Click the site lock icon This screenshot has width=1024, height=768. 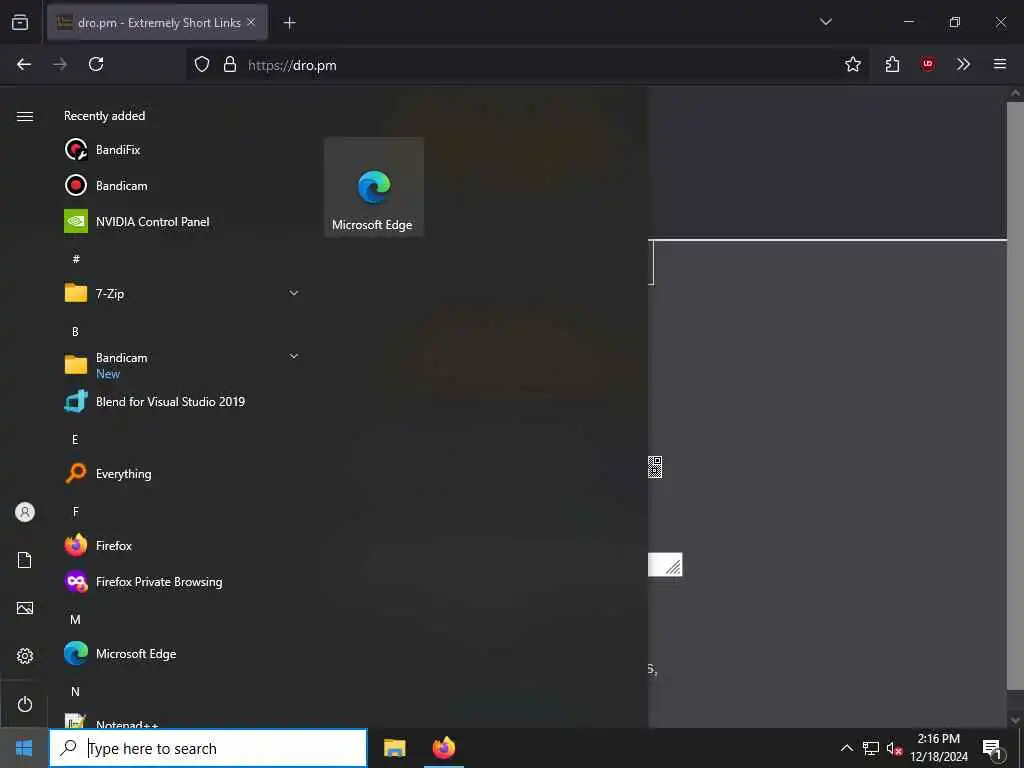[x=230, y=64]
